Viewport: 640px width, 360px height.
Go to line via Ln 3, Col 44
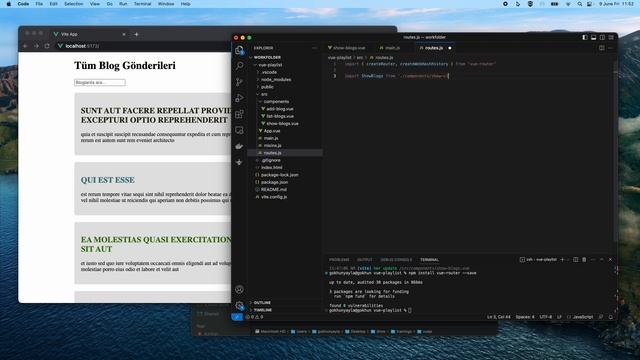coord(498,317)
